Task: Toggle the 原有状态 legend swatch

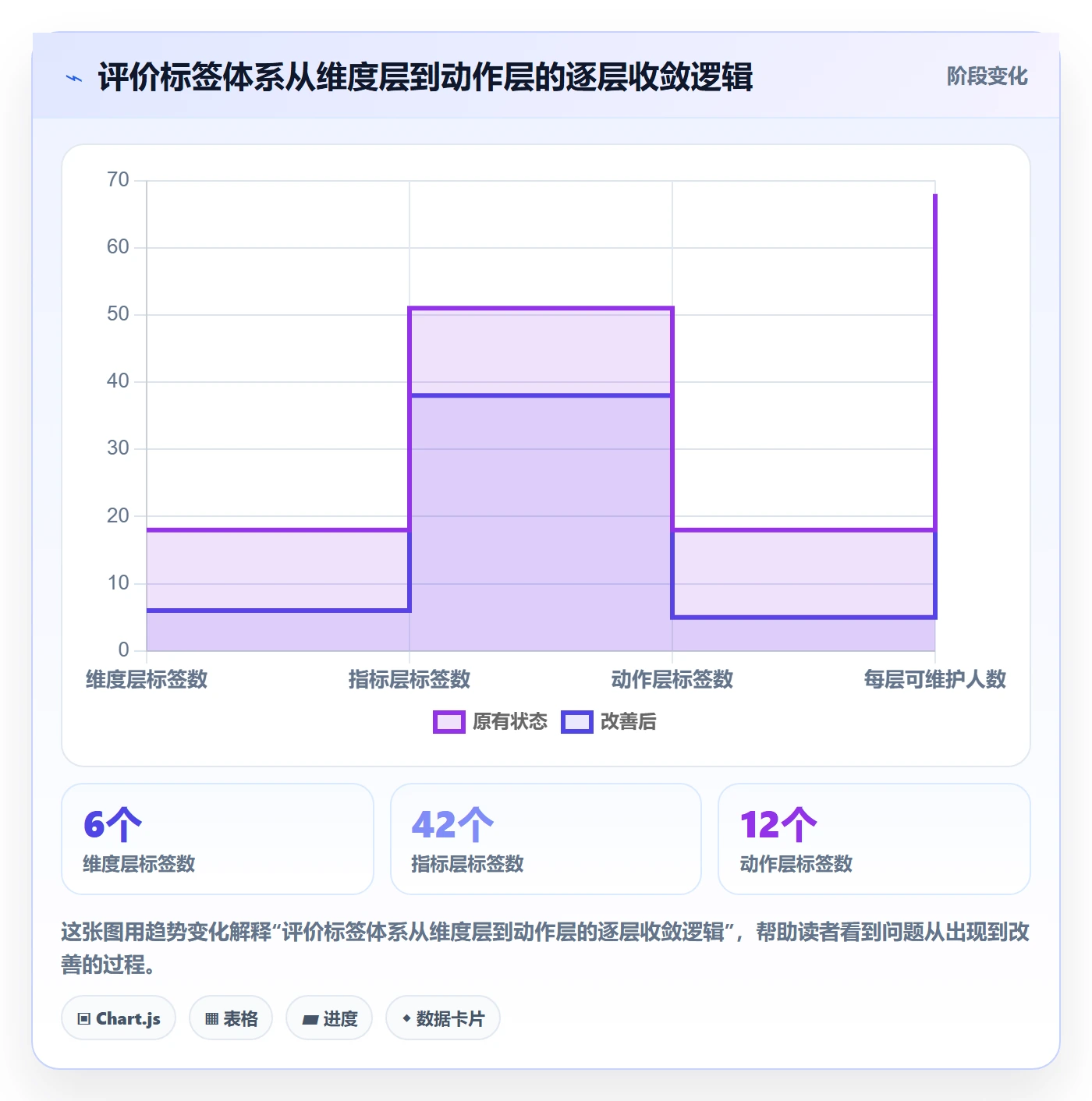Action: [448, 722]
